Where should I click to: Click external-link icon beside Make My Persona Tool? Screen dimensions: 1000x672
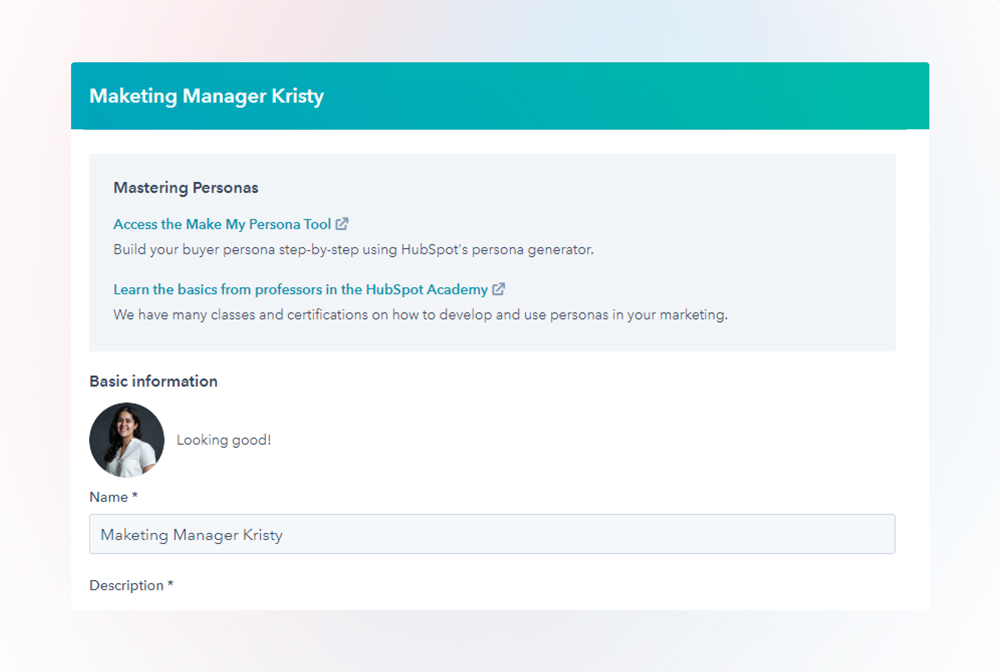coord(342,224)
